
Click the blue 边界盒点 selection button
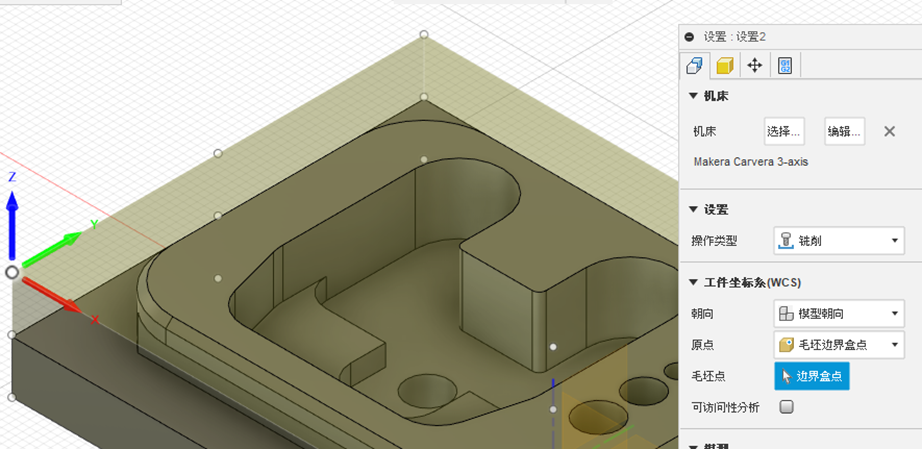[x=811, y=376]
